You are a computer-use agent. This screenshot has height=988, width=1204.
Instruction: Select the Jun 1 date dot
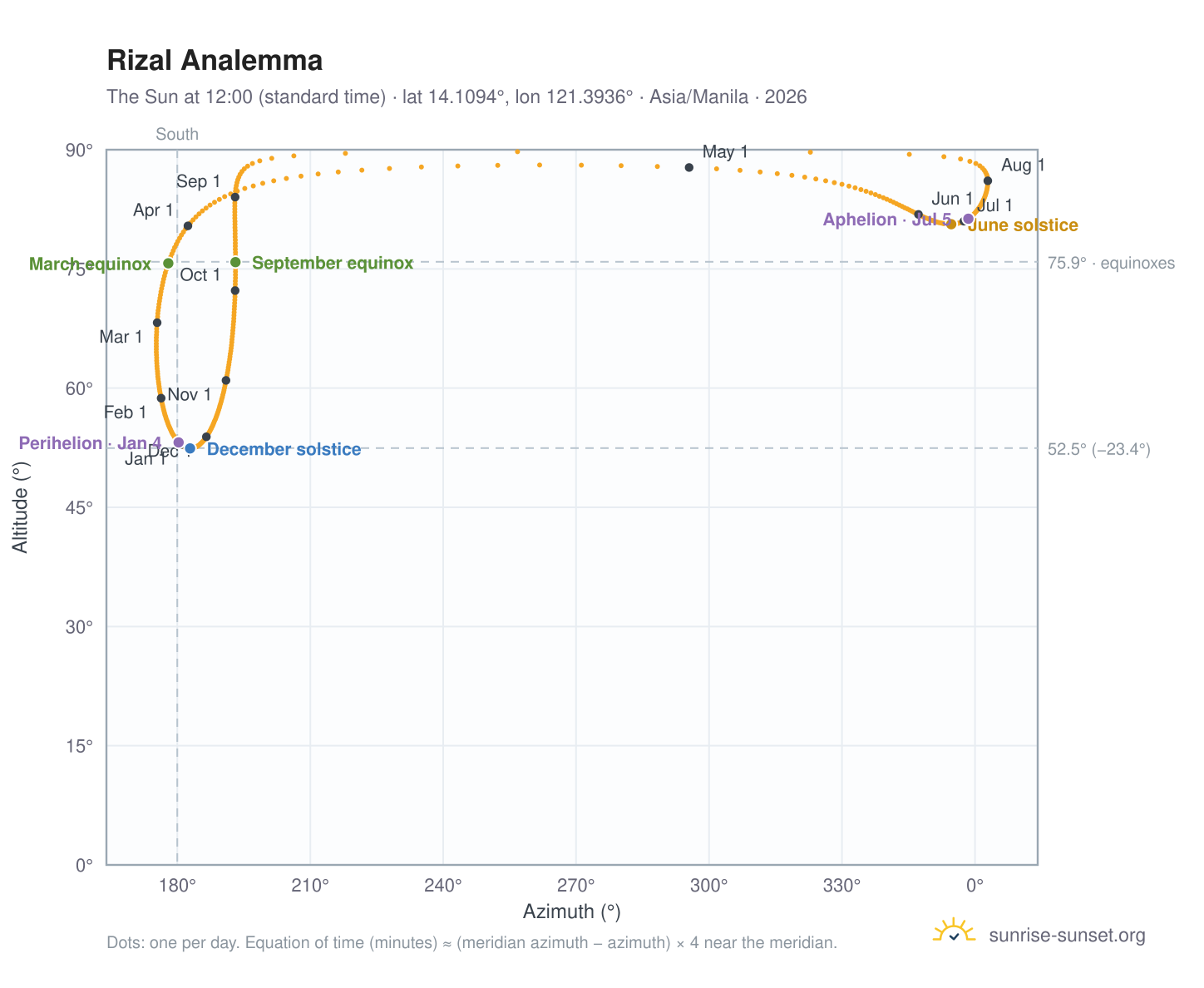tap(919, 215)
